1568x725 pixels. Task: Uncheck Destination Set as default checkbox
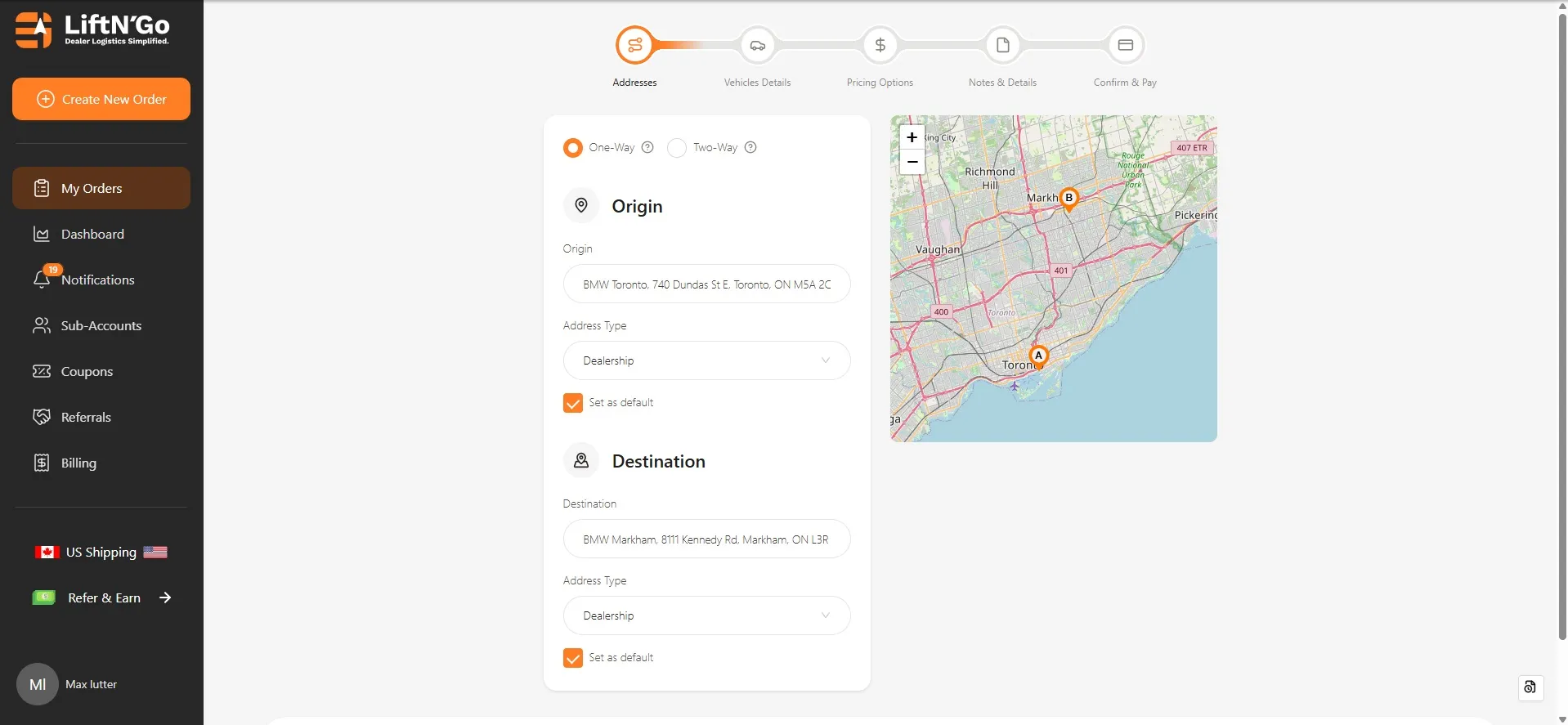(573, 658)
